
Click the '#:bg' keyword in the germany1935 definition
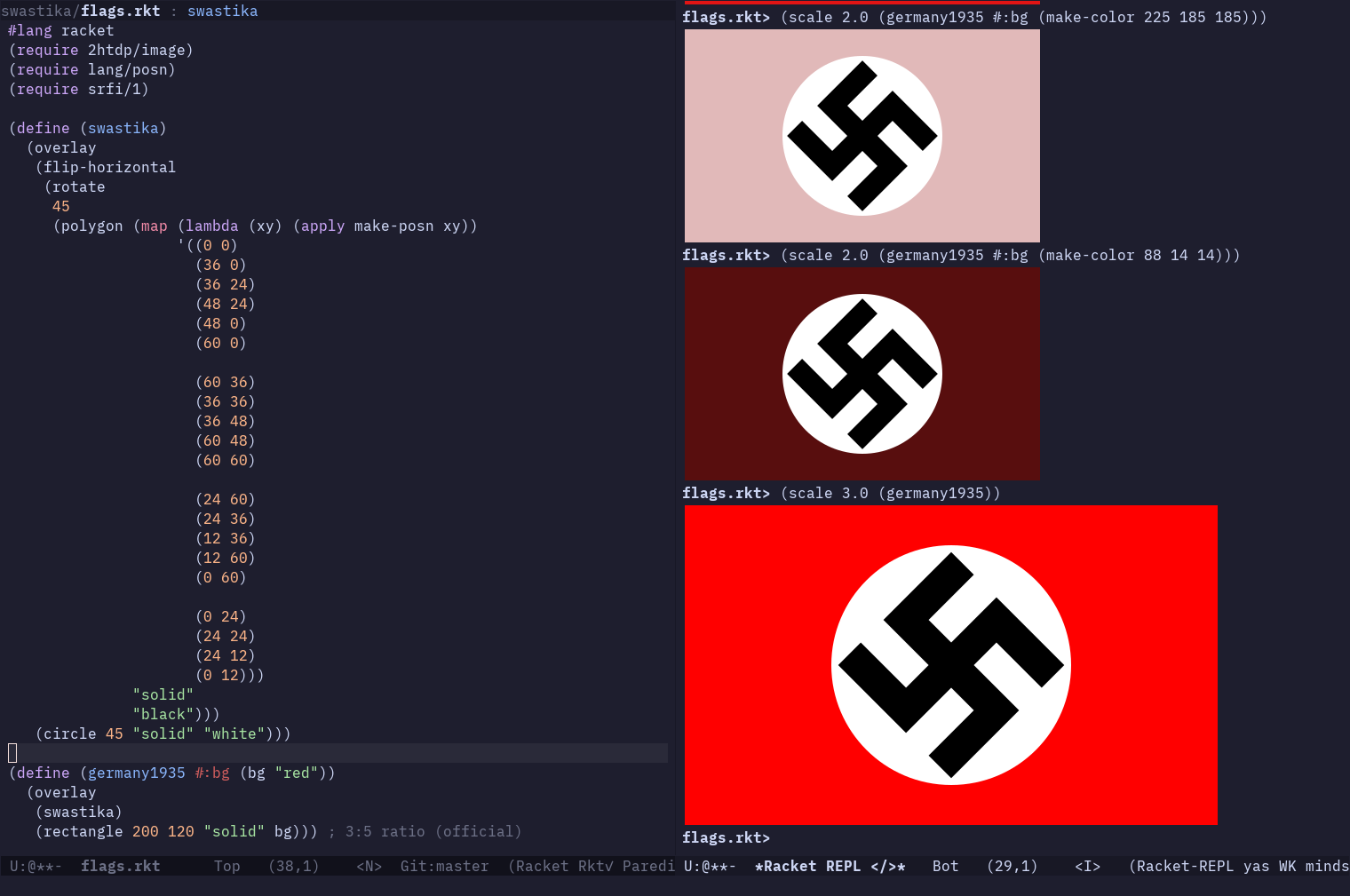pos(212,773)
